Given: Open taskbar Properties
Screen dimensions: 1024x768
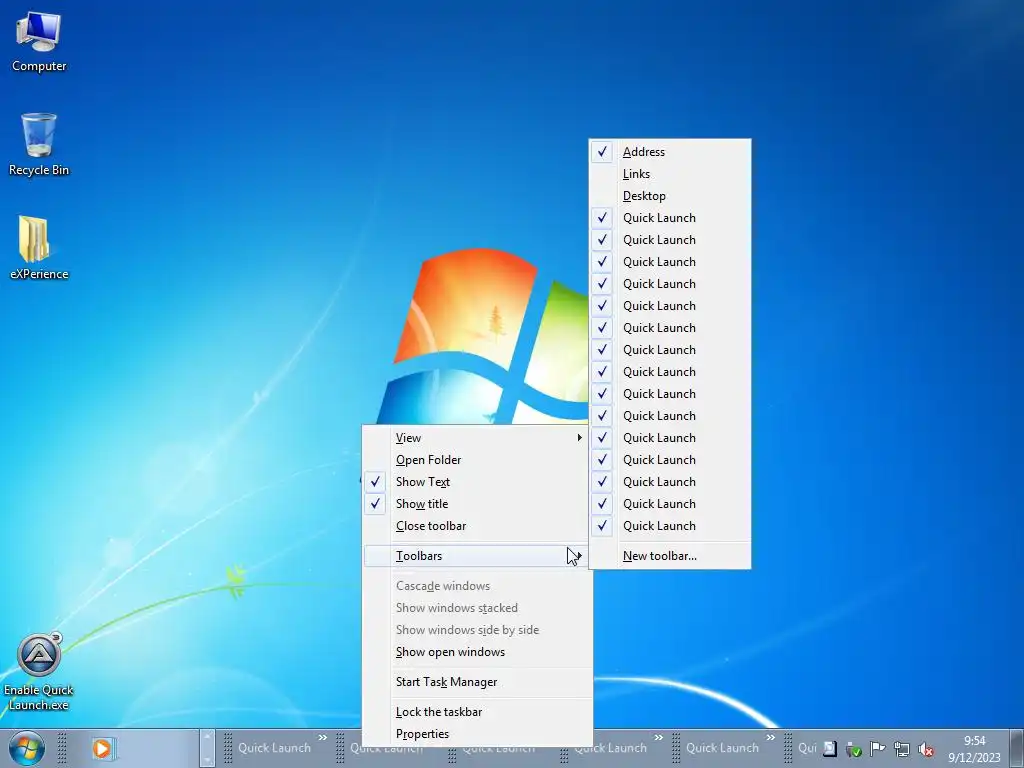Looking at the screenshot, I should [x=477, y=734].
